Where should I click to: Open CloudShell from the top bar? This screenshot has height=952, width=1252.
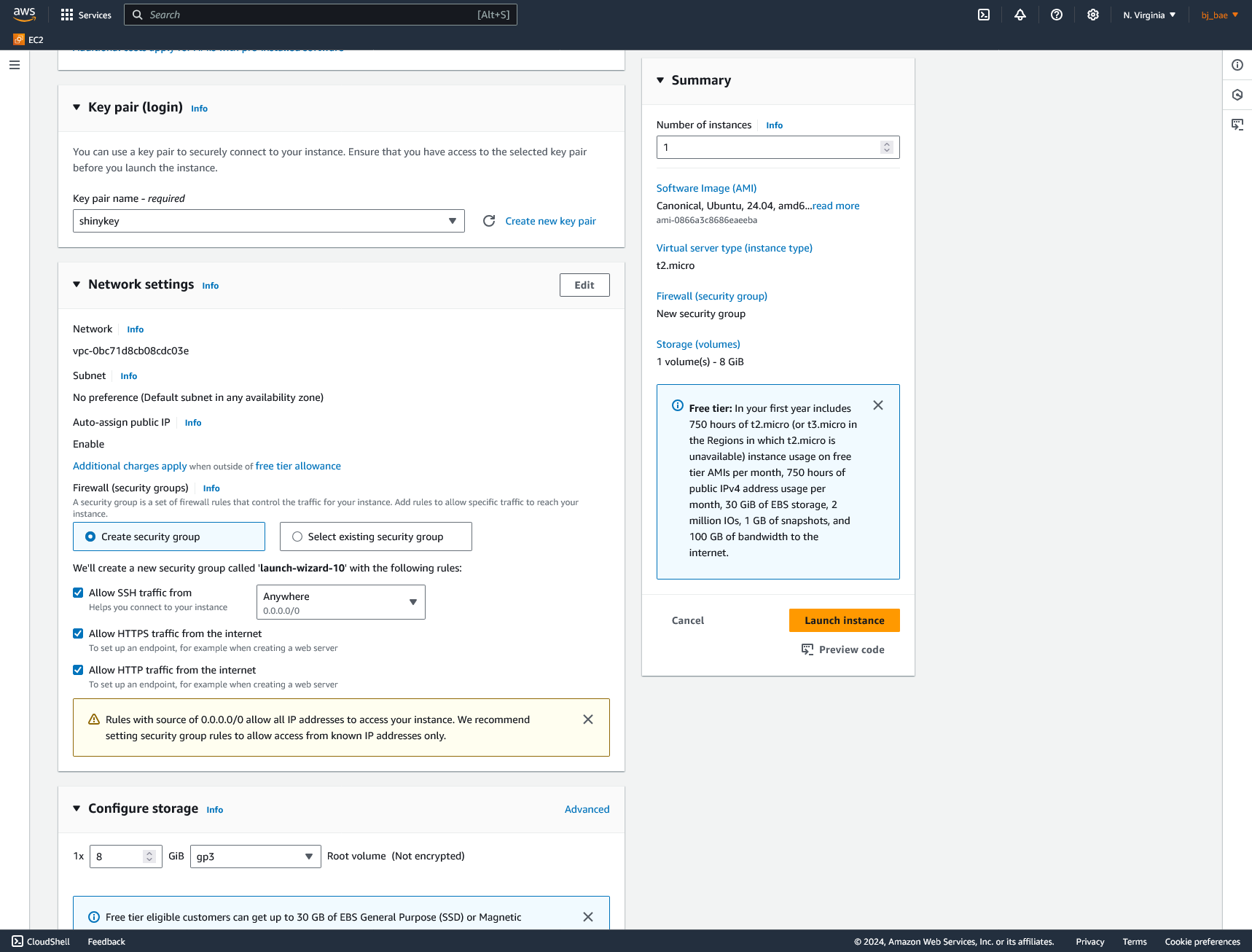point(983,15)
